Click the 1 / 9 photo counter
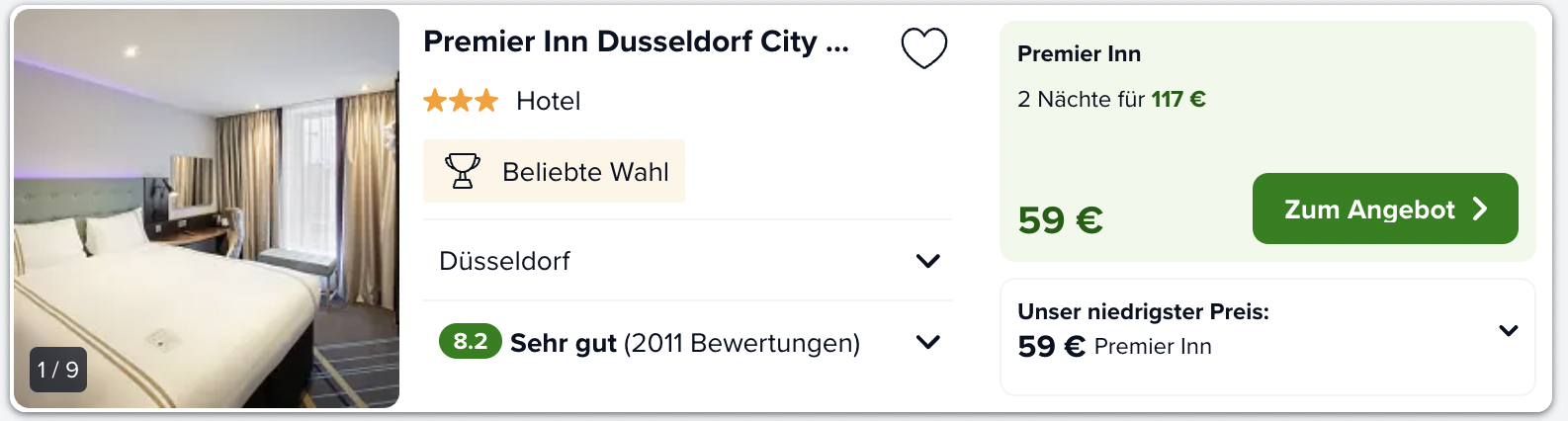This screenshot has height=421, width=1568. click(x=58, y=370)
